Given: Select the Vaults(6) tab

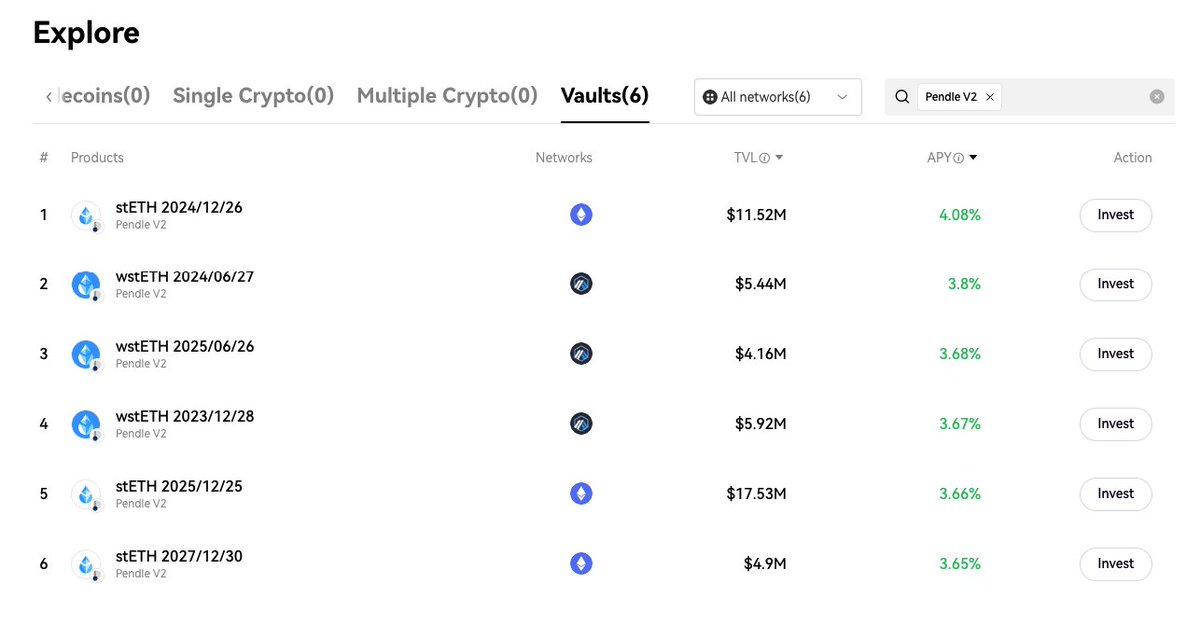Looking at the screenshot, I should point(605,96).
